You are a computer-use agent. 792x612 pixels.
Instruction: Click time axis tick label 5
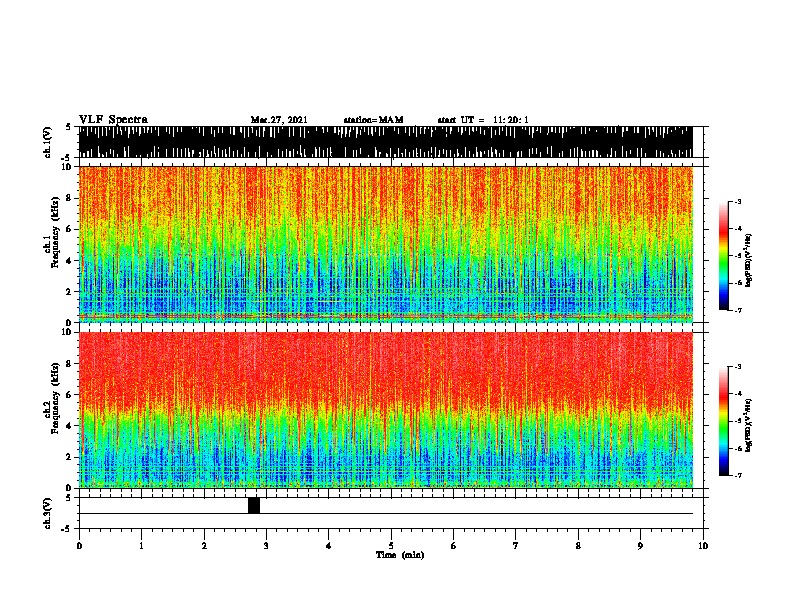click(x=391, y=545)
